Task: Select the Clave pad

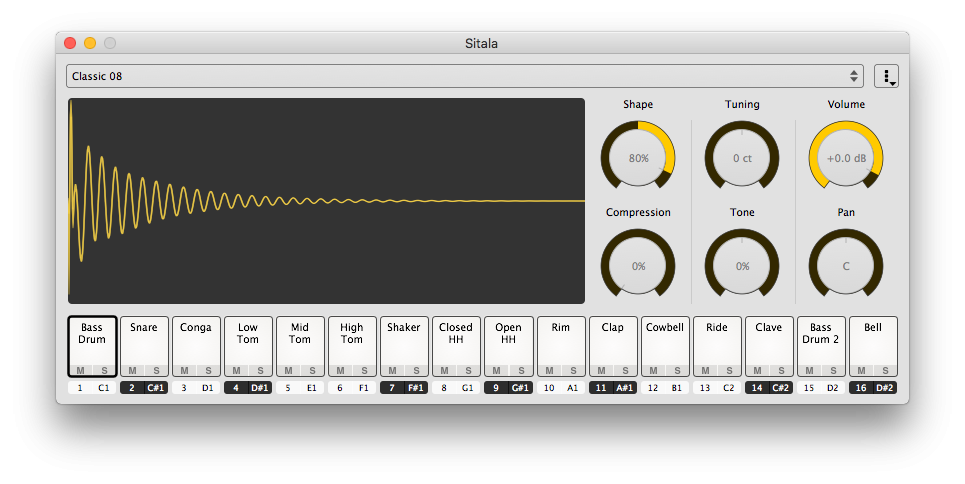Action: (x=769, y=346)
